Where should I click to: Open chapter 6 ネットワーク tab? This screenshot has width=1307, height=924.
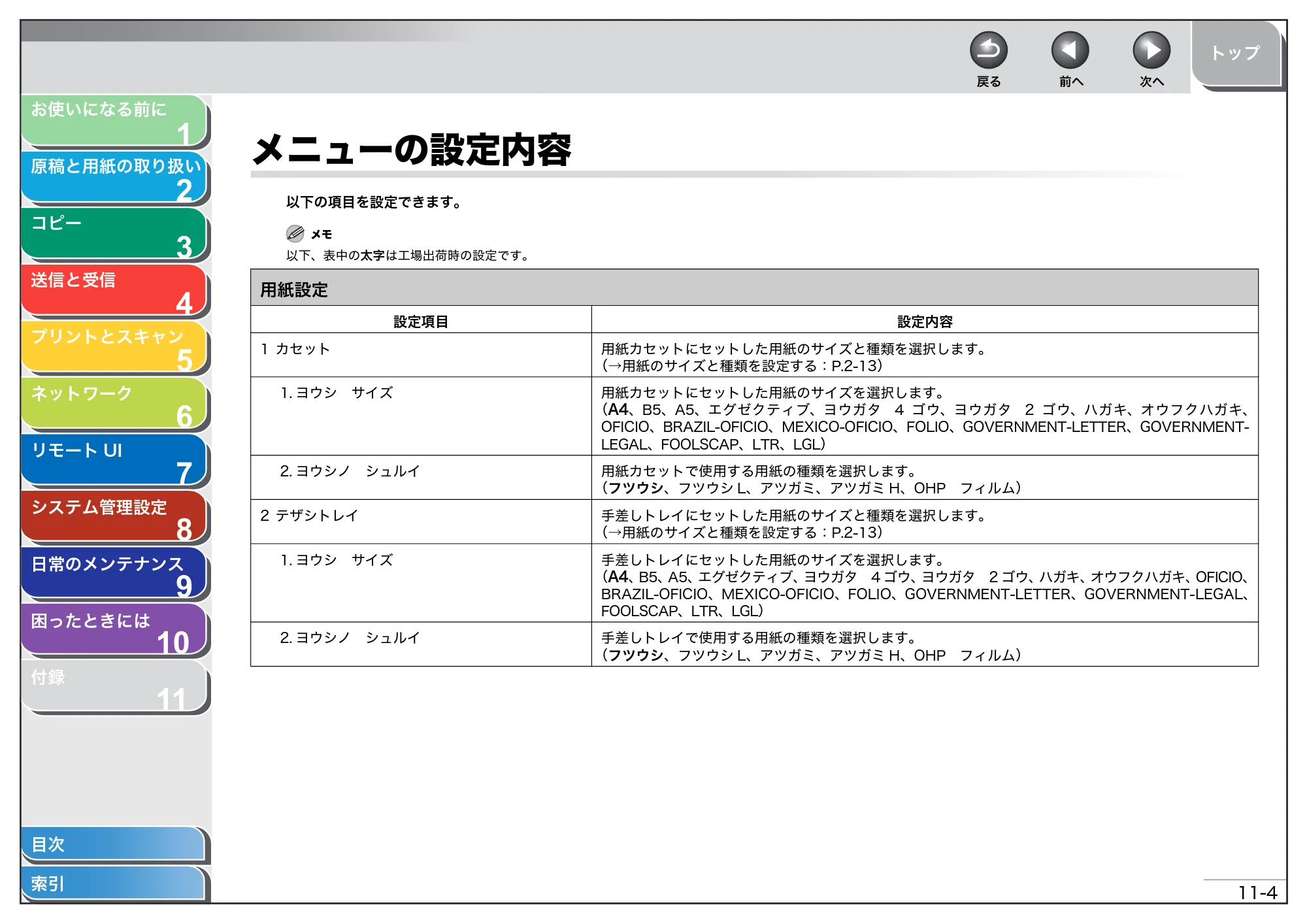click(x=114, y=403)
